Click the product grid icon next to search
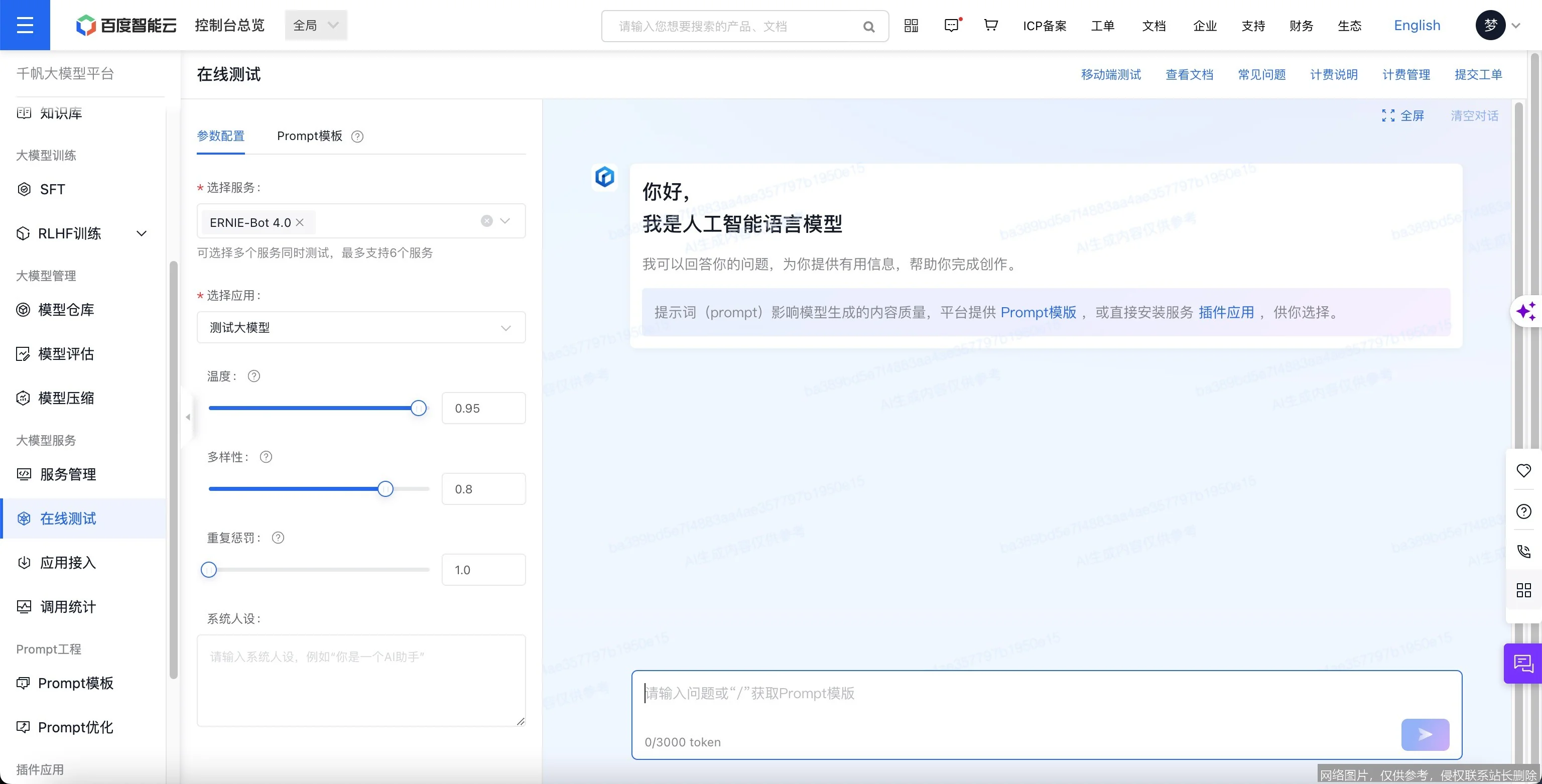Image resolution: width=1542 pixels, height=784 pixels. click(x=911, y=25)
